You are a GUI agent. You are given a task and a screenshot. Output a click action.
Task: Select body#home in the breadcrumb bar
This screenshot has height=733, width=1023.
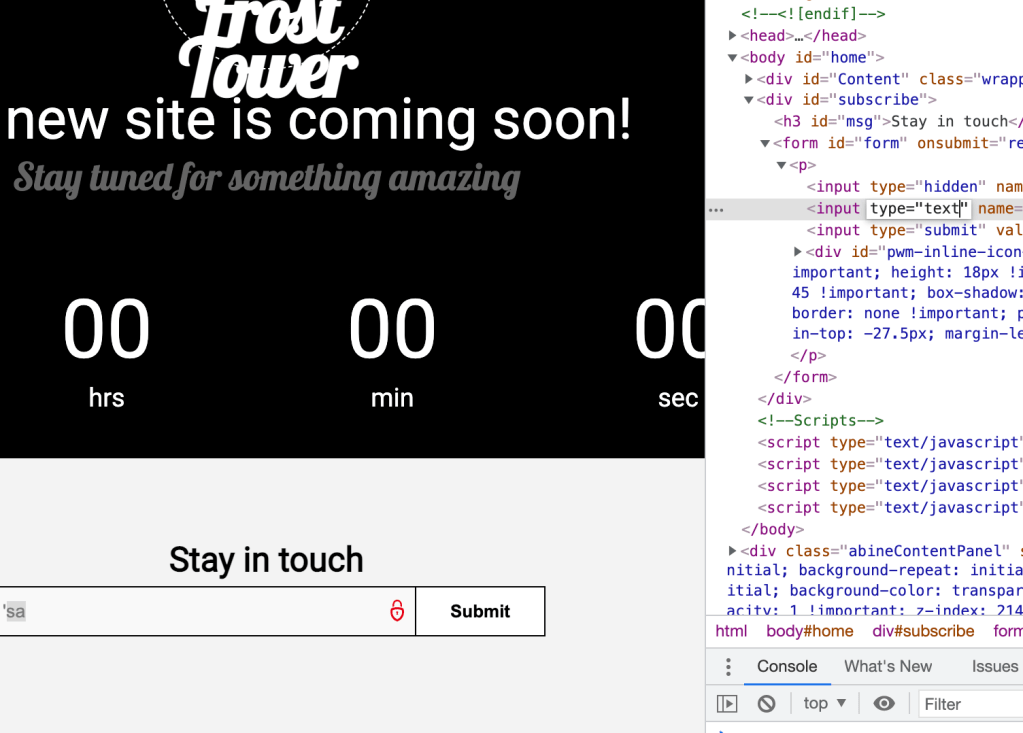810,631
